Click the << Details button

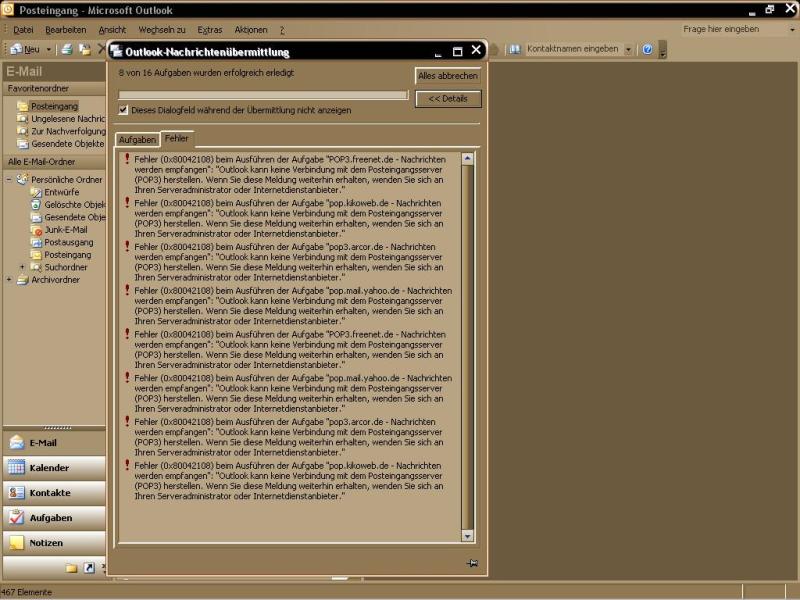tap(448, 99)
